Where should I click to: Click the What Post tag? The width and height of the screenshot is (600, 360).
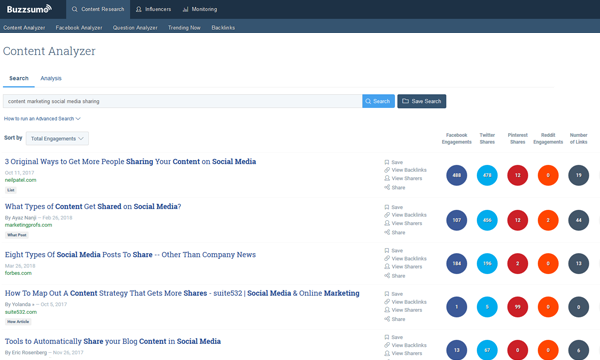coord(17,235)
